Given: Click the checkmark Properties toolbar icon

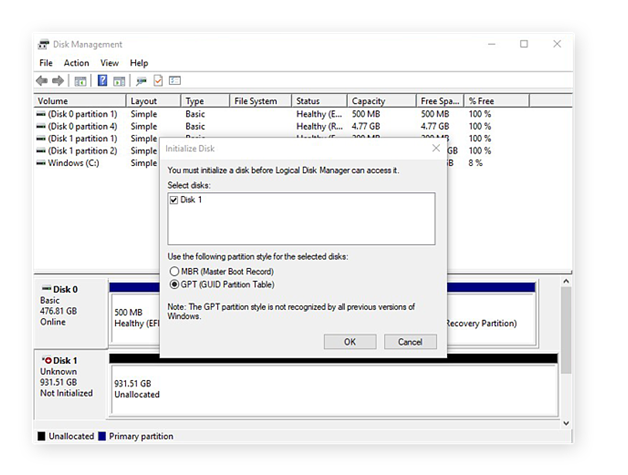Looking at the screenshot, I should 158,81.
